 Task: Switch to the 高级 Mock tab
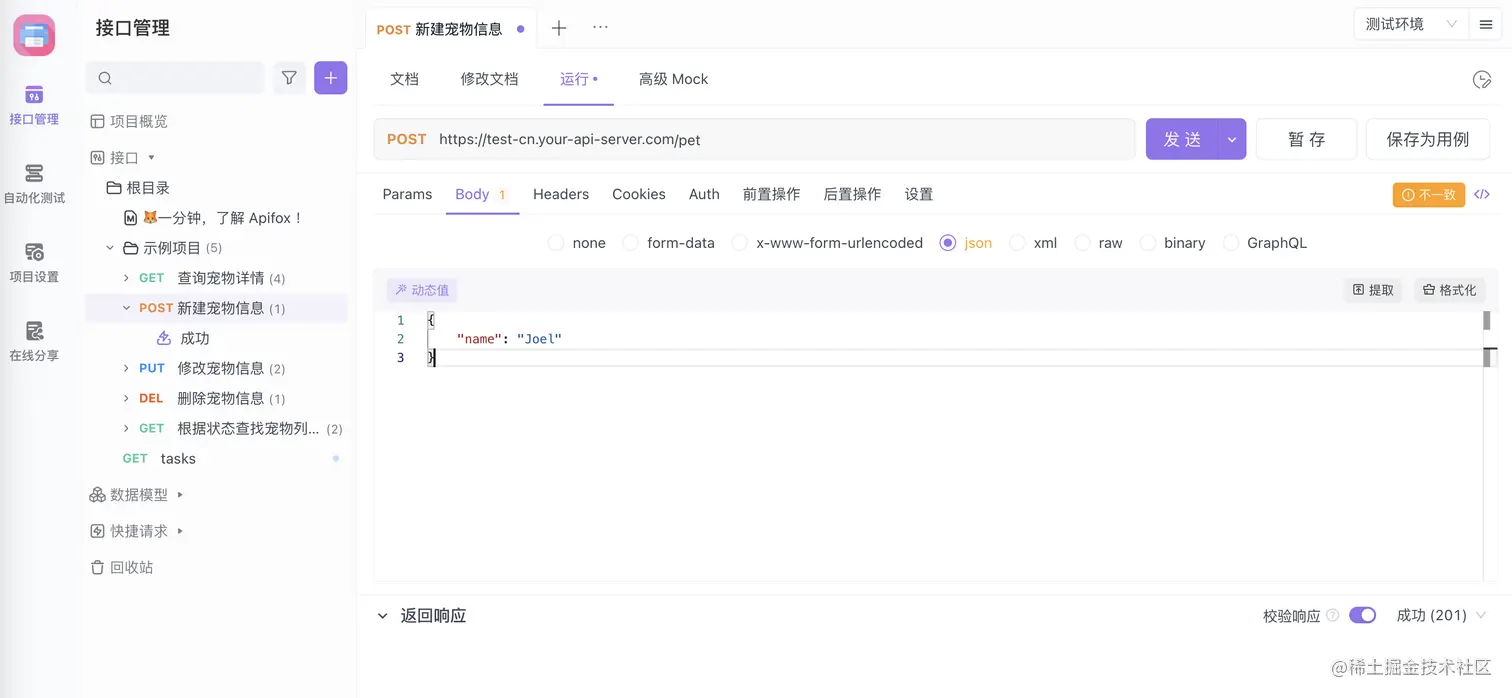673,79
